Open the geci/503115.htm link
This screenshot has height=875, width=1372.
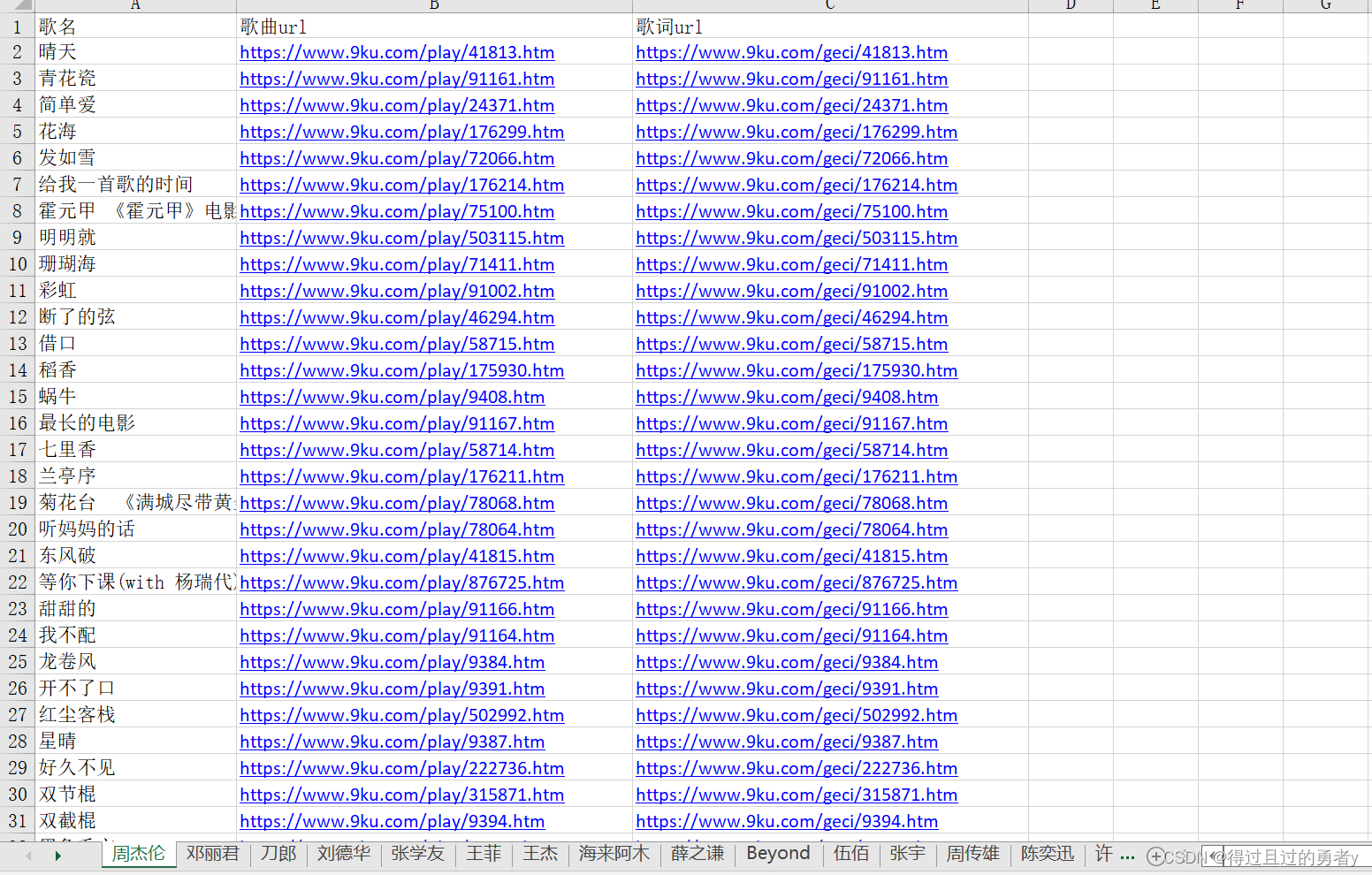(x=797, y=238)
